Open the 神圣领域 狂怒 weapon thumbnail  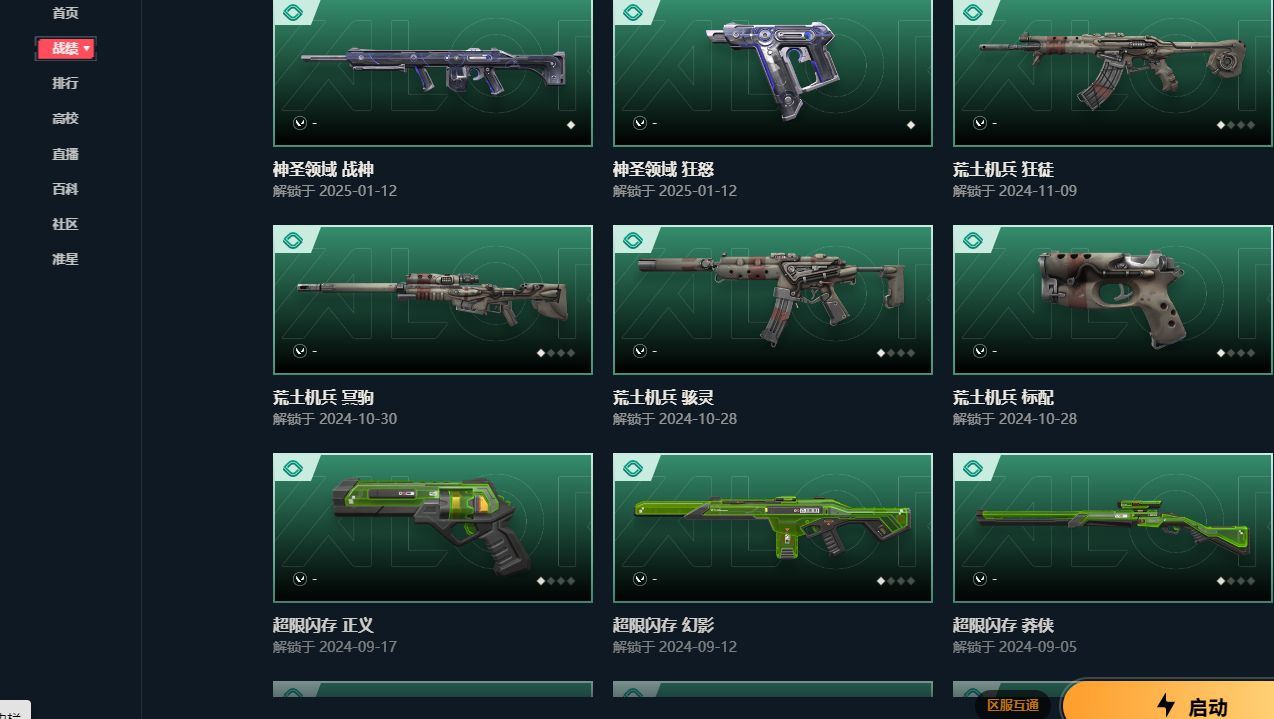773,73
